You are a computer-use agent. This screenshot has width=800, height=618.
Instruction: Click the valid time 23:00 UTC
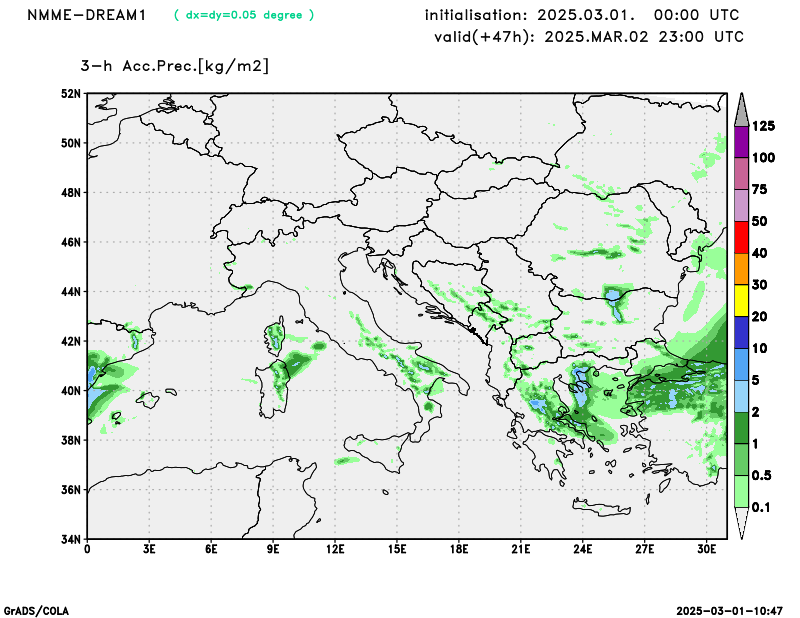pyautogui.click(x=701, y=37)
